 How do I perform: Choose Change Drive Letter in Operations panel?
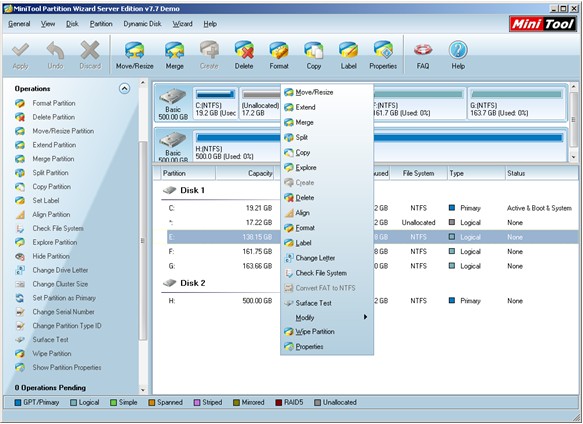[52, 270]
